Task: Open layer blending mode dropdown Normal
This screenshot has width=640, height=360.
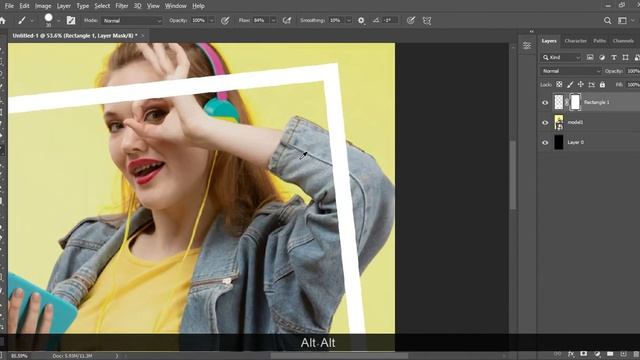Action: tap(571, 71)
